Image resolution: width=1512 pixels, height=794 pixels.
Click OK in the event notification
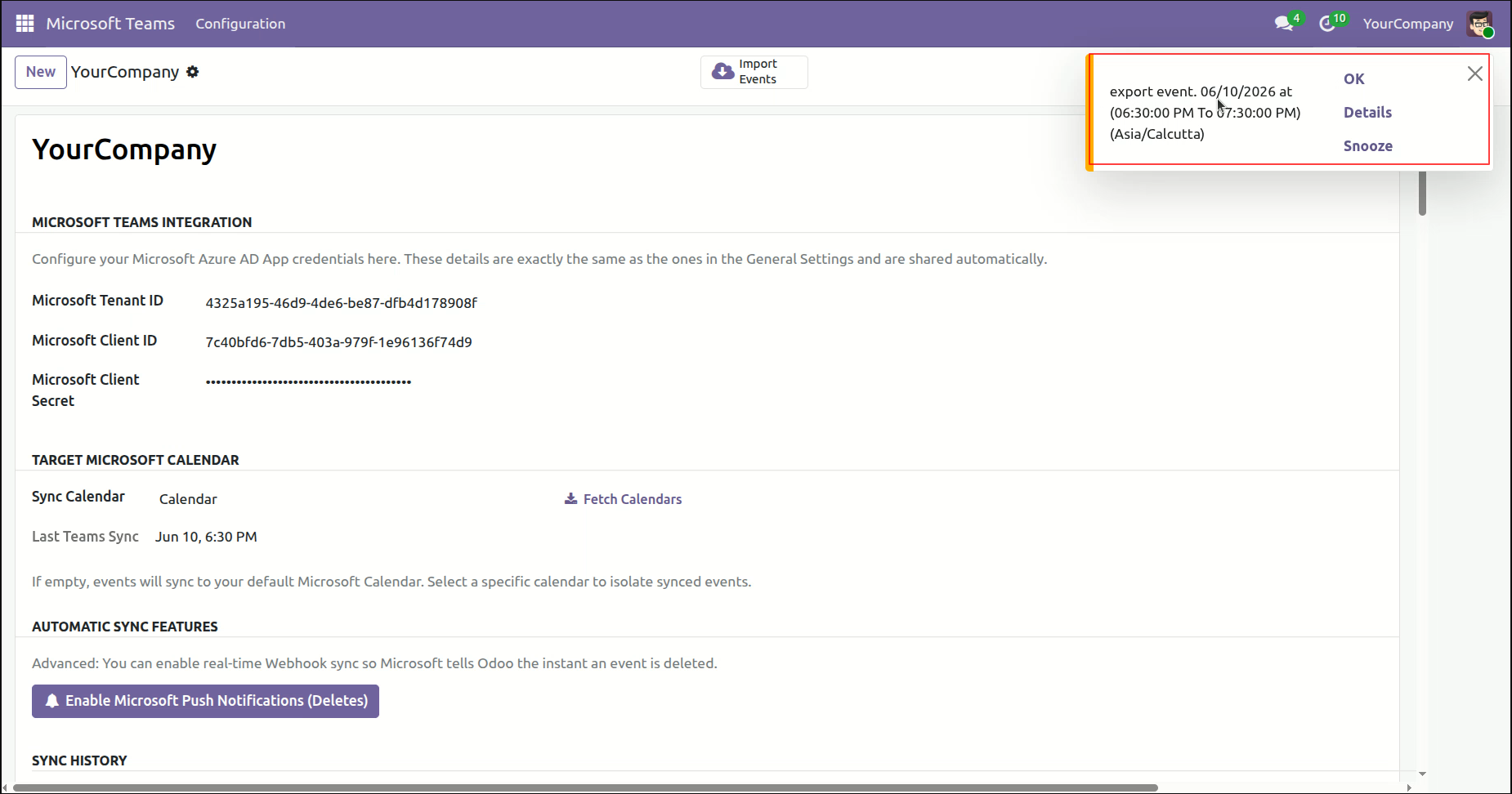pyautogui.click(x=1354, y=79)
